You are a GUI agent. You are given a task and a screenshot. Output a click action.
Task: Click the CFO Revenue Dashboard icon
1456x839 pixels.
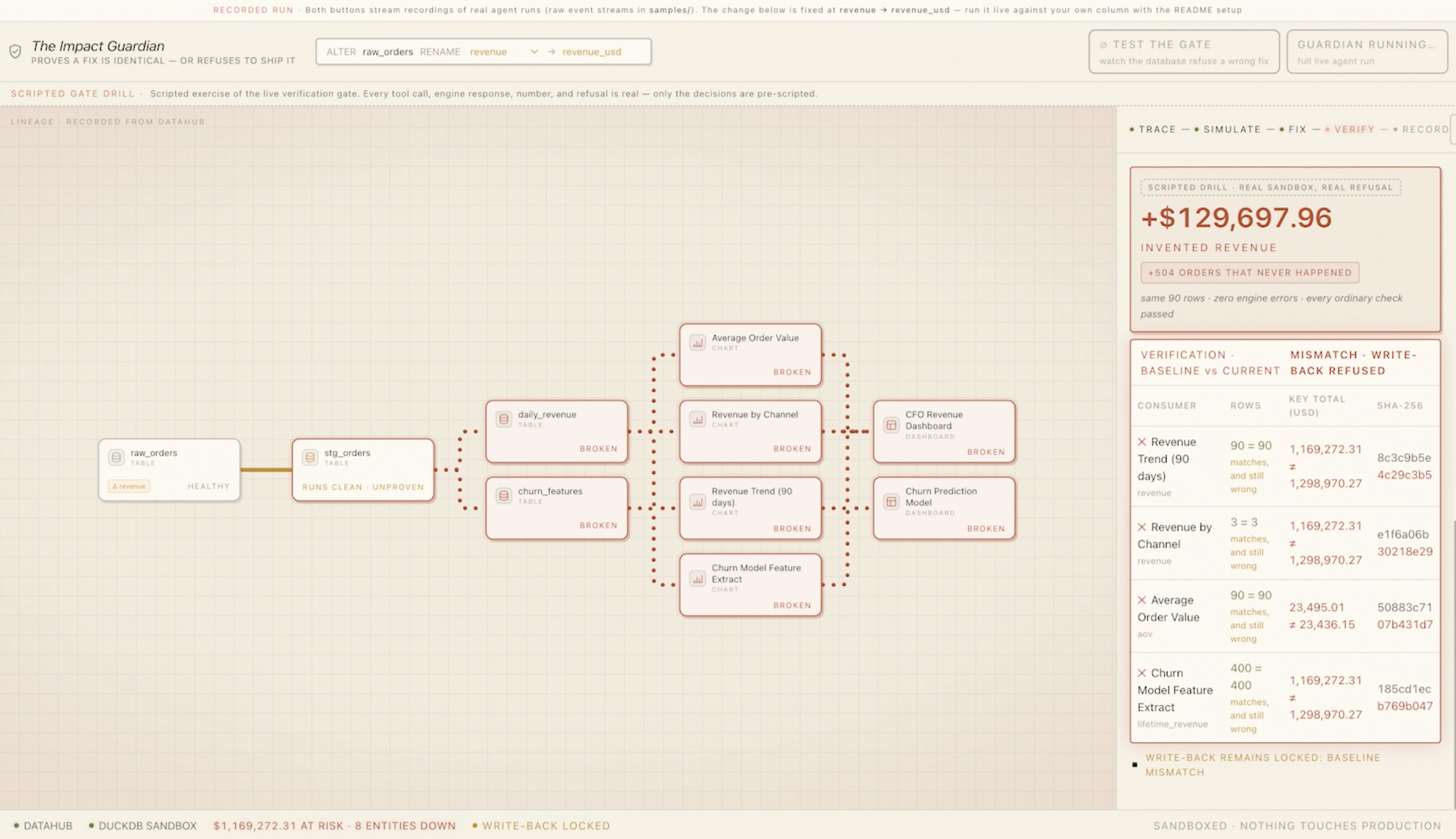coord(891,425)
